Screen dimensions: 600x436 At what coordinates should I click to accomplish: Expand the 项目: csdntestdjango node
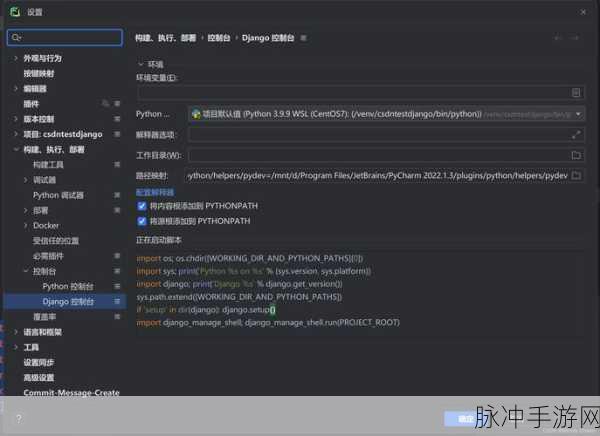pyautogui.click(x=16, y=134)
